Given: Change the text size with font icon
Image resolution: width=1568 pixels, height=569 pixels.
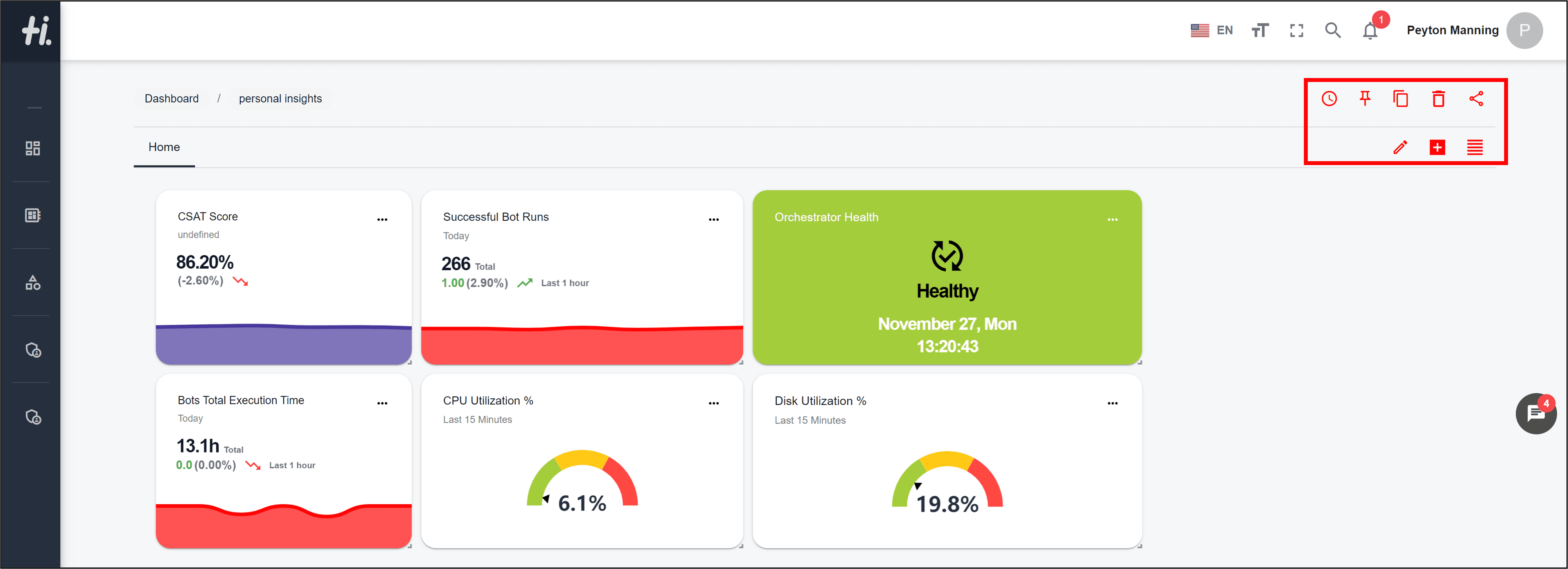Looking at the screenshot, I should tap(1260, 31).
